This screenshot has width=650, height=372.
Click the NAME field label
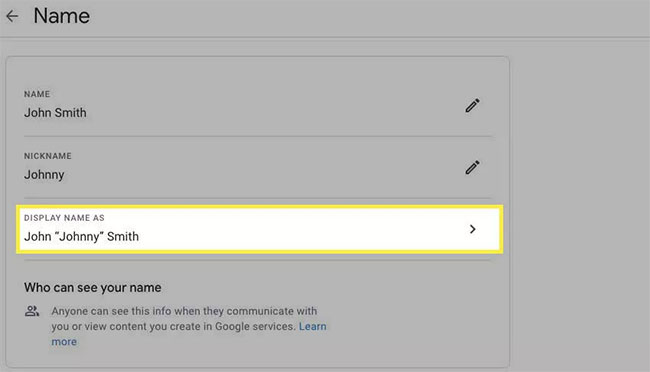(x=37, y=94)
